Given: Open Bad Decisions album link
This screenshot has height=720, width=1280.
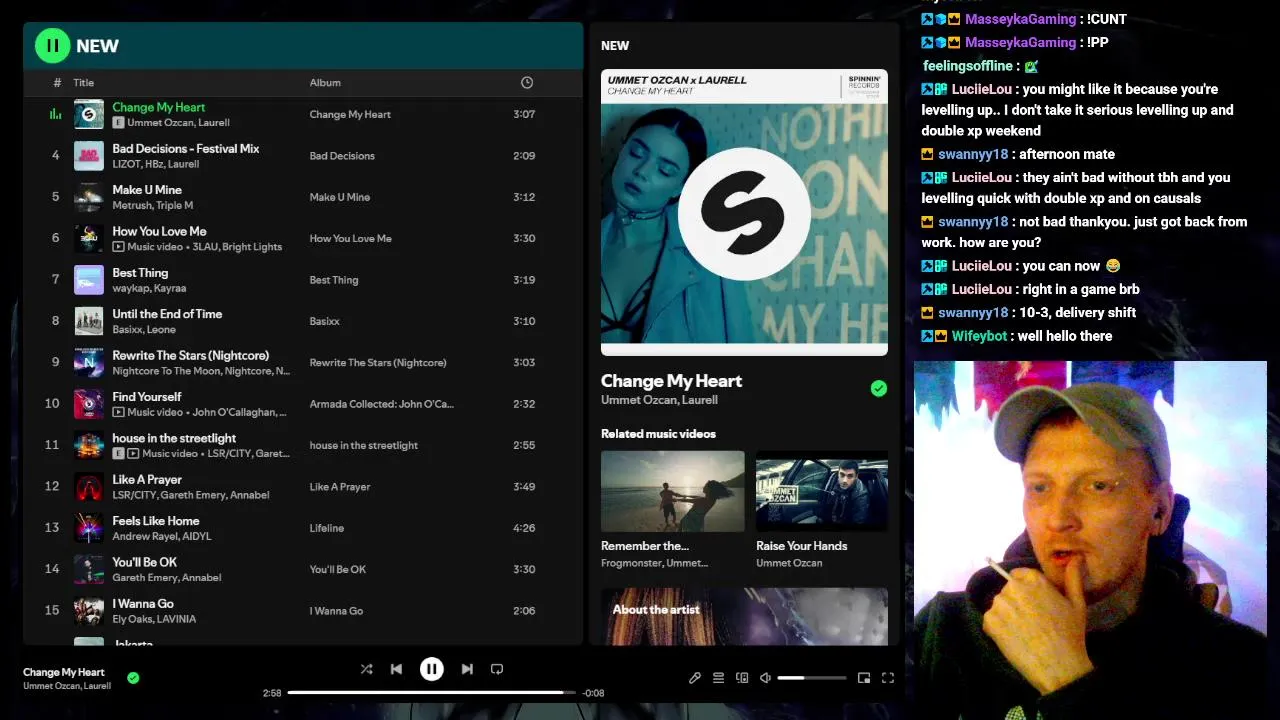Looking at the screenshot, I should tap(342, 156).
